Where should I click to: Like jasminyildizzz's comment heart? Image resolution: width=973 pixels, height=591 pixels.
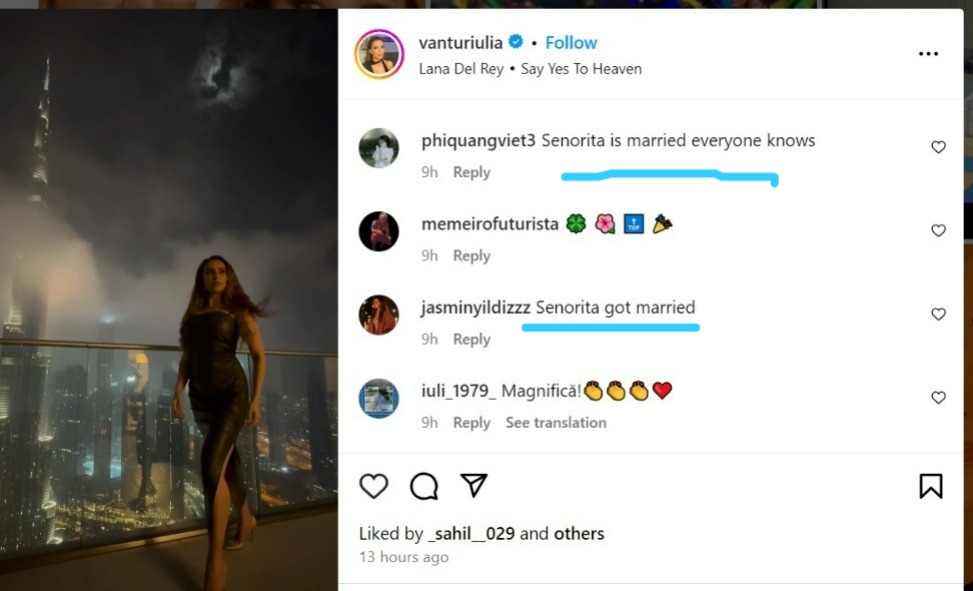click(938, 314)
